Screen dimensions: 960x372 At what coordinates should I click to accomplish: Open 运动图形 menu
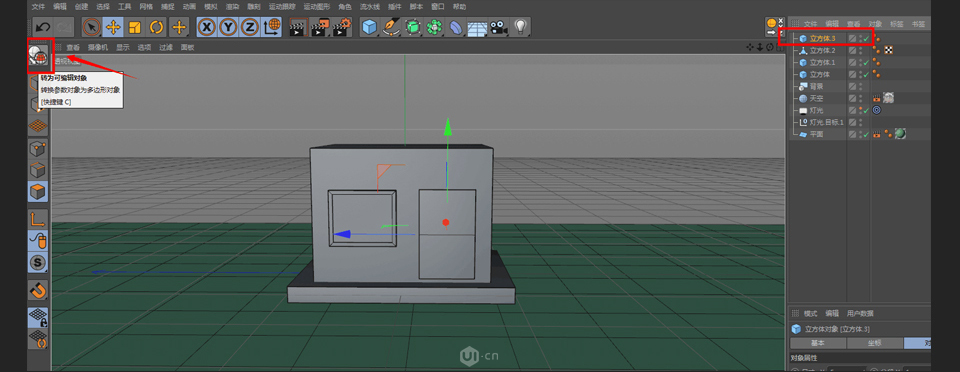tap(317, 7)
